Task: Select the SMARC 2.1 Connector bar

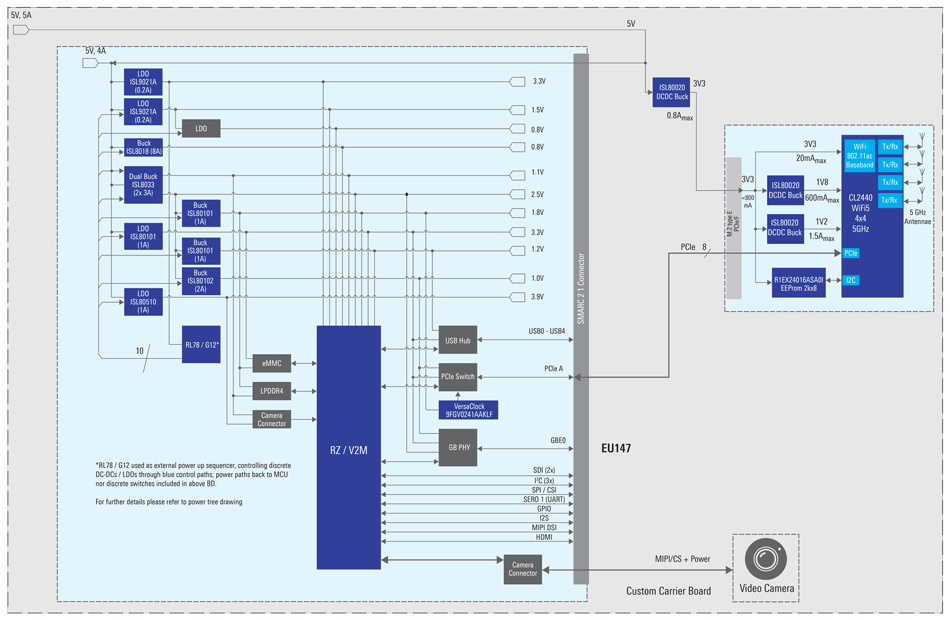Action: [x=581, y=319]
